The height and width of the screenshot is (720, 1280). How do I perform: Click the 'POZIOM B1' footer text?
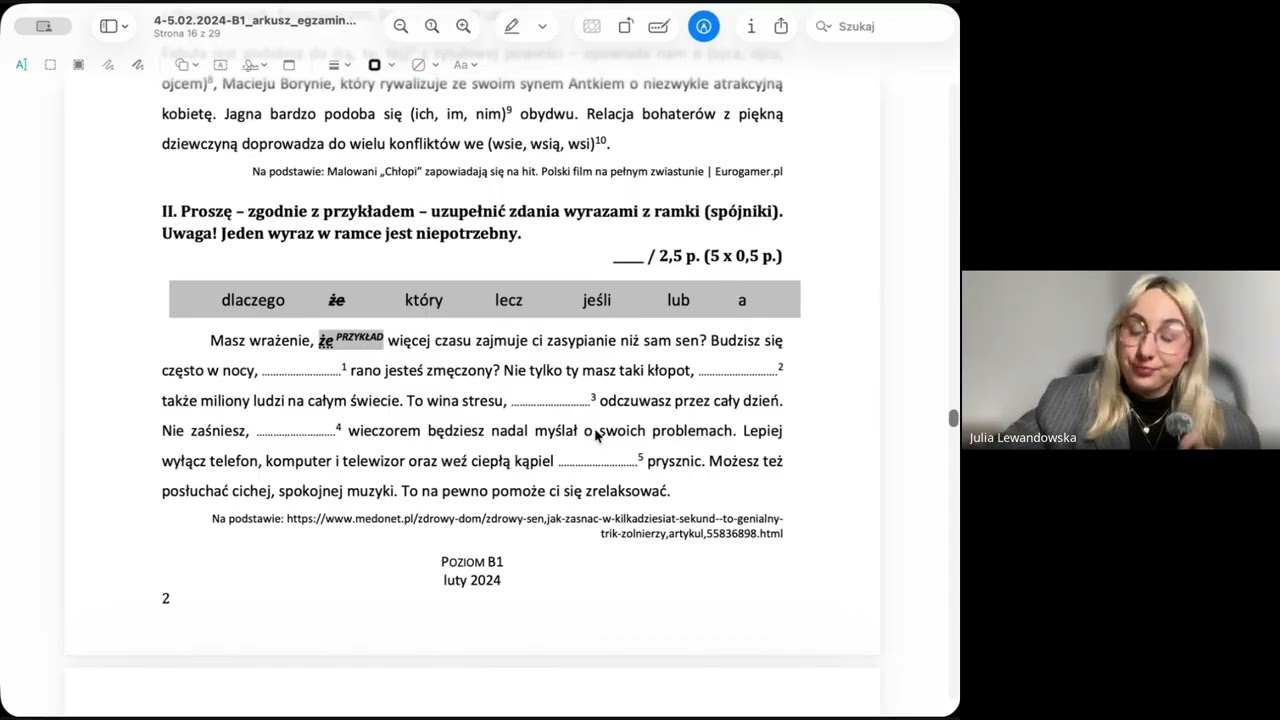[x=472, y=562]
